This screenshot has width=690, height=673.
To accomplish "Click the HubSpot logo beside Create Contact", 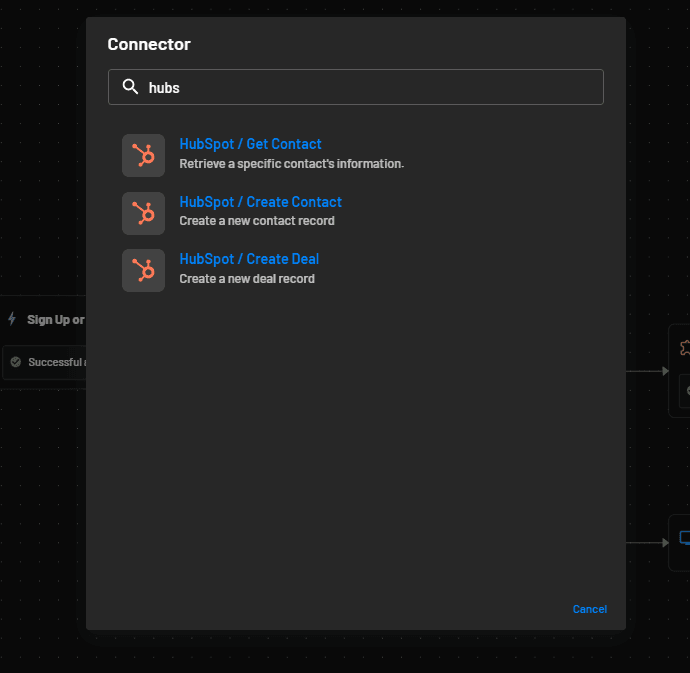I will [143, 213].
